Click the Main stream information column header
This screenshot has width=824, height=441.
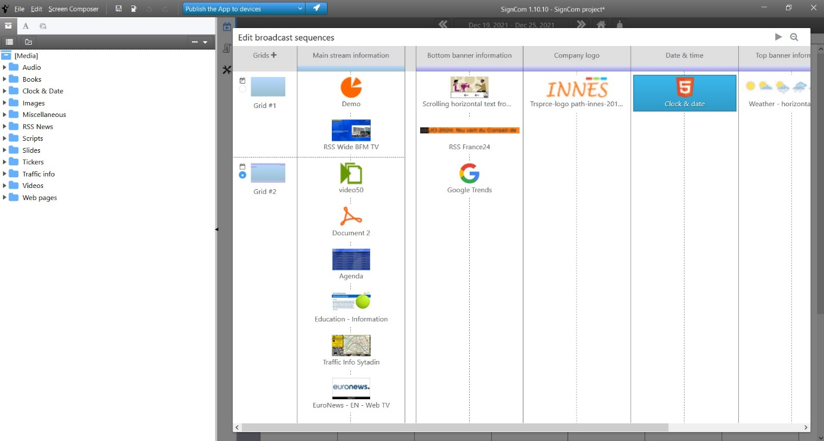[x=351, y=55]
